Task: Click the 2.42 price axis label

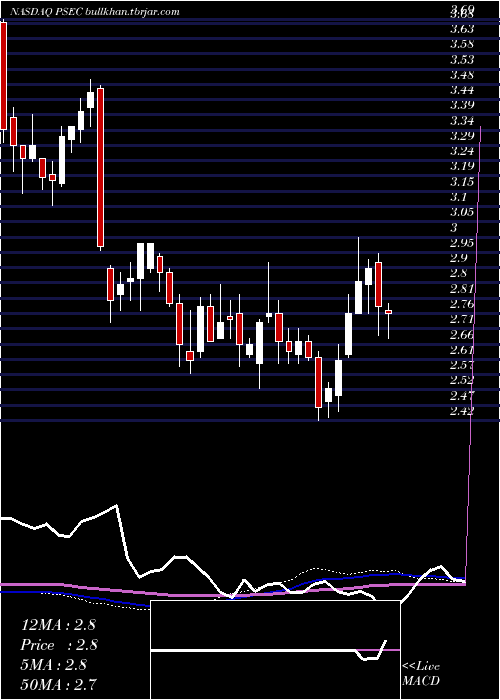Action: click(462, 411)
